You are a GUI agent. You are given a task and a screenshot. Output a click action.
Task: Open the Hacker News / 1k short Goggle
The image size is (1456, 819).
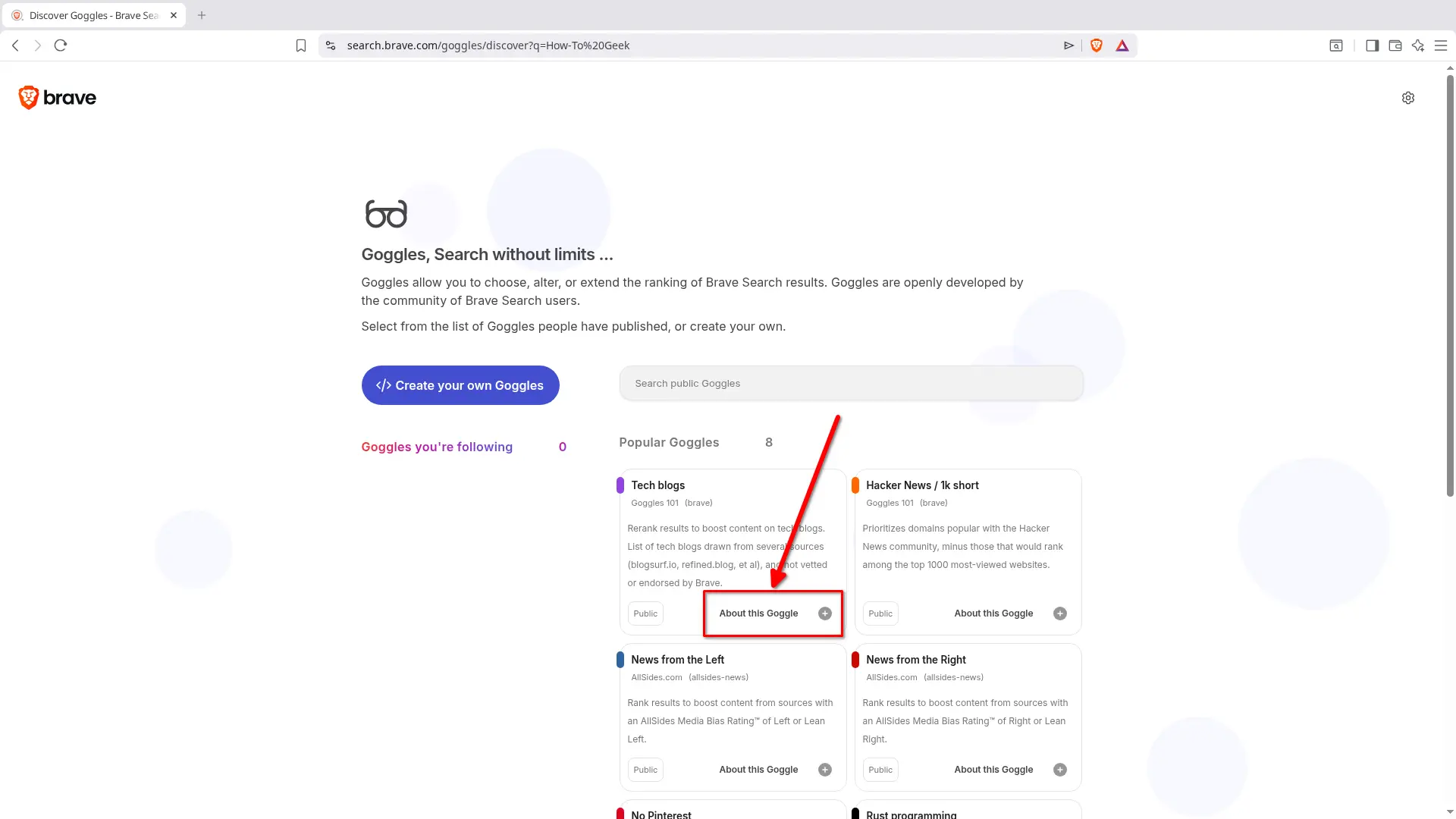tap(922, 485)
